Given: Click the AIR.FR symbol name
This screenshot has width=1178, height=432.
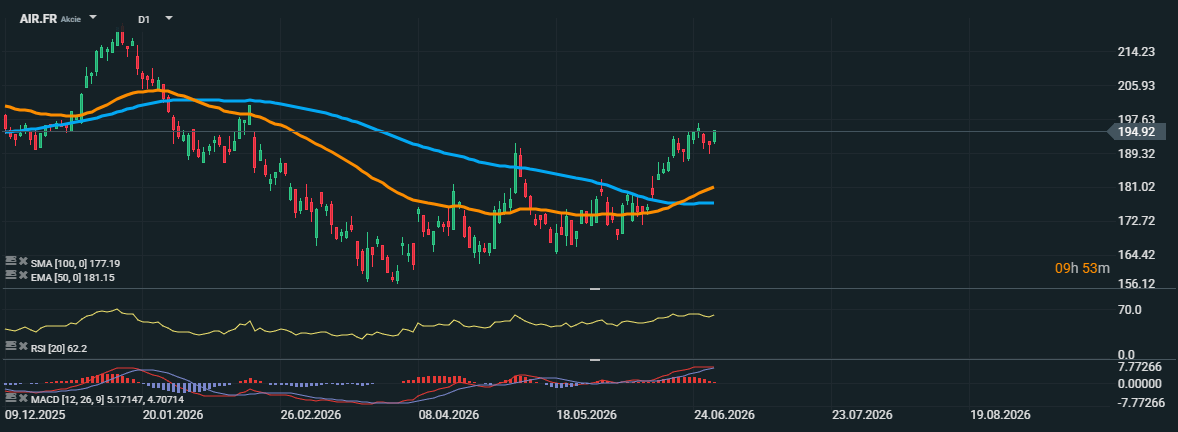Looking at the screenshot, I should coord(38,17).
